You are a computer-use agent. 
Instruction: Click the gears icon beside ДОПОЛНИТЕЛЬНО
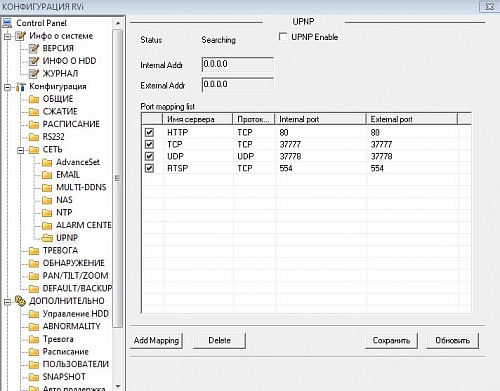[x=21, y=301]
